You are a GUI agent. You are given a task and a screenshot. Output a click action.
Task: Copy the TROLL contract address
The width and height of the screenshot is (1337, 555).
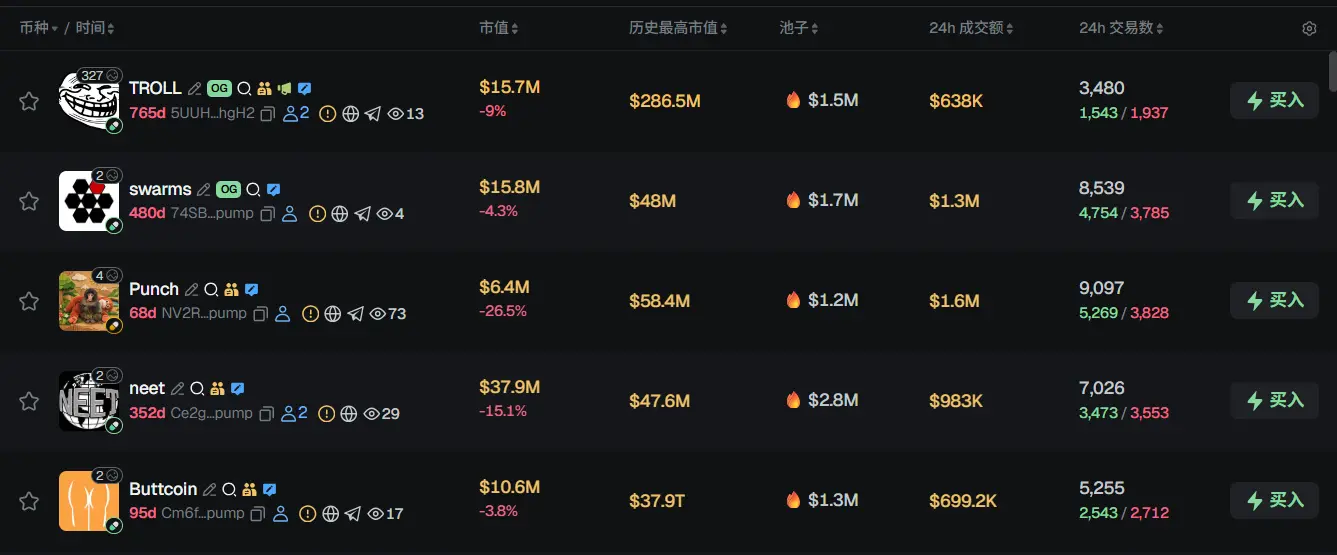tap(267, 114)
